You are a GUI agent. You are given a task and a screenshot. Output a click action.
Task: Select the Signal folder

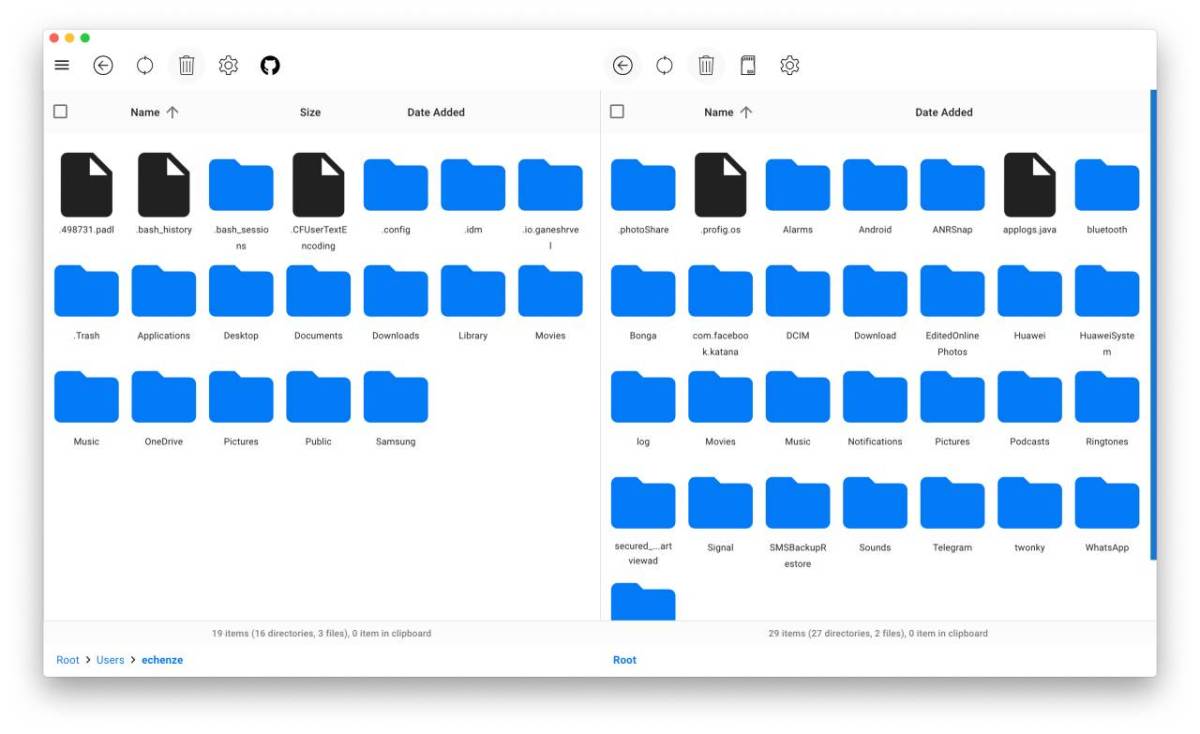click(720, 513)
